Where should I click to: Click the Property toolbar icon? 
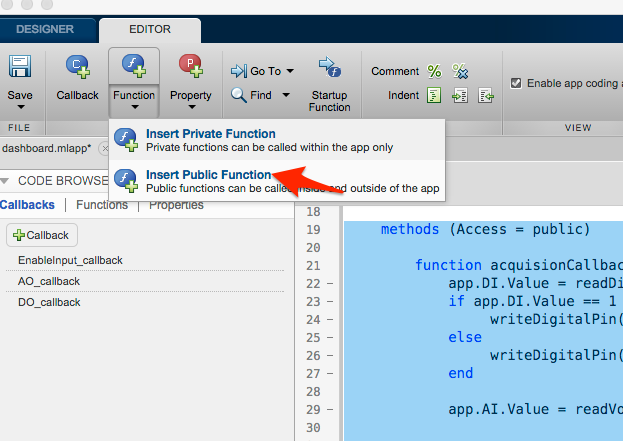coord(191,66)
